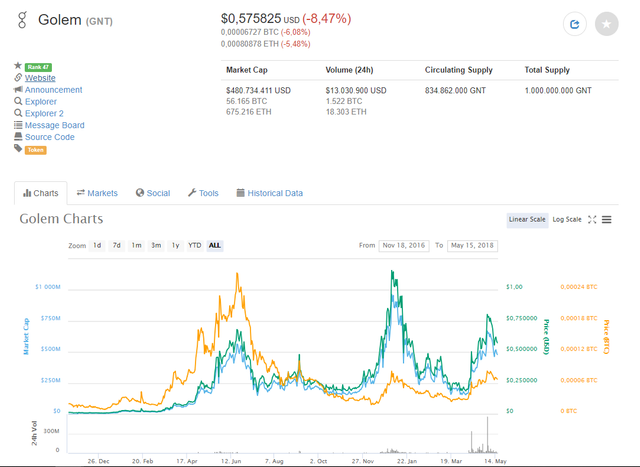640x467 pixels.
Task: Toggle chart fullscreen view icon
Action: [592, 220]
